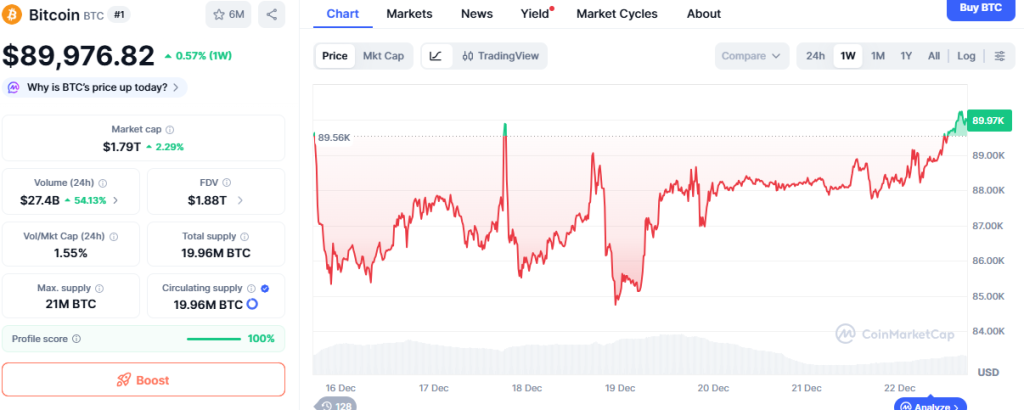Switch to line chart view icon
Screen dimensions: 1024x410
[436, 56]
